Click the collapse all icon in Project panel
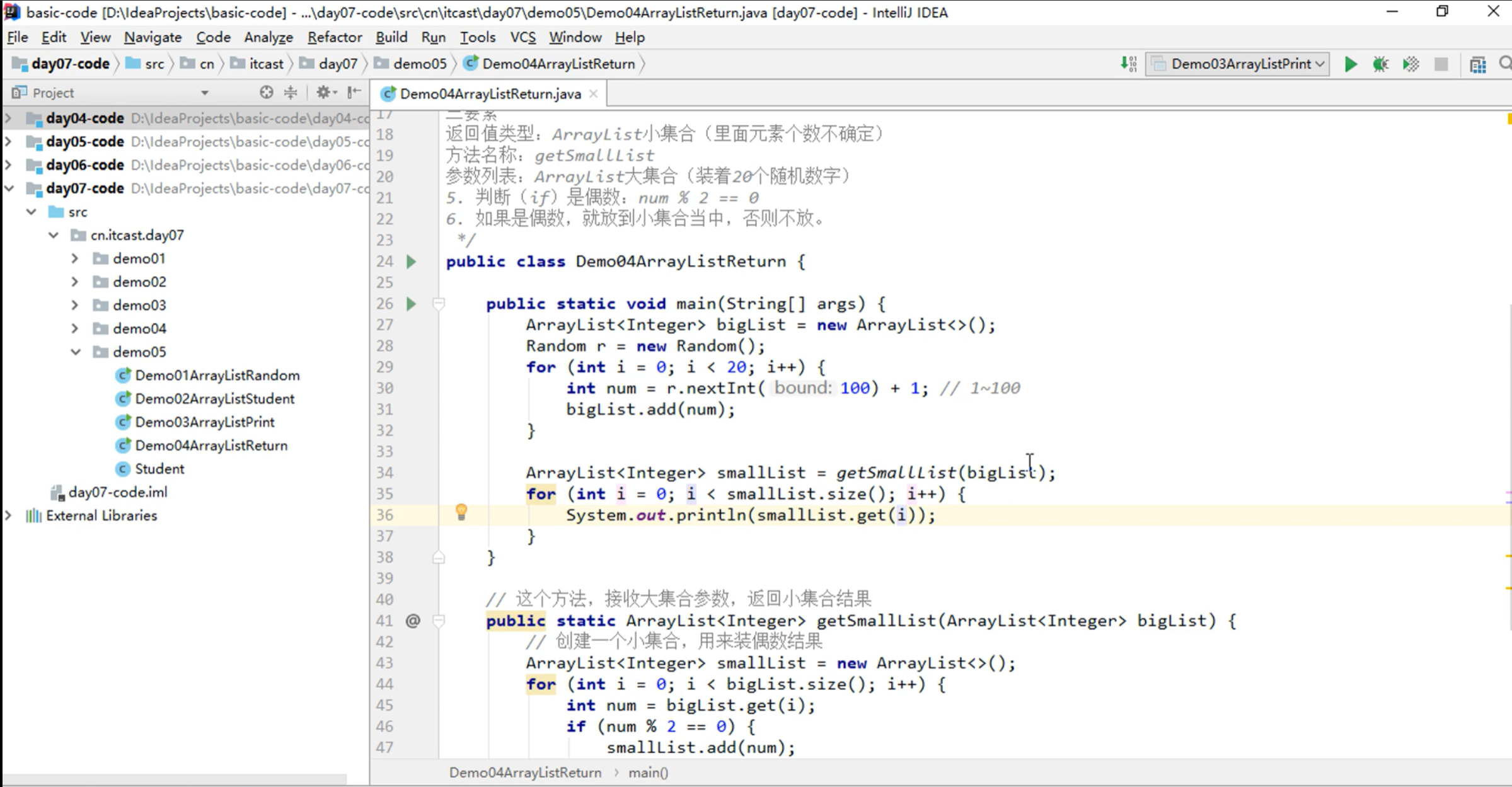This screenshot has height=787, width=1512. (x=291, y=93)
